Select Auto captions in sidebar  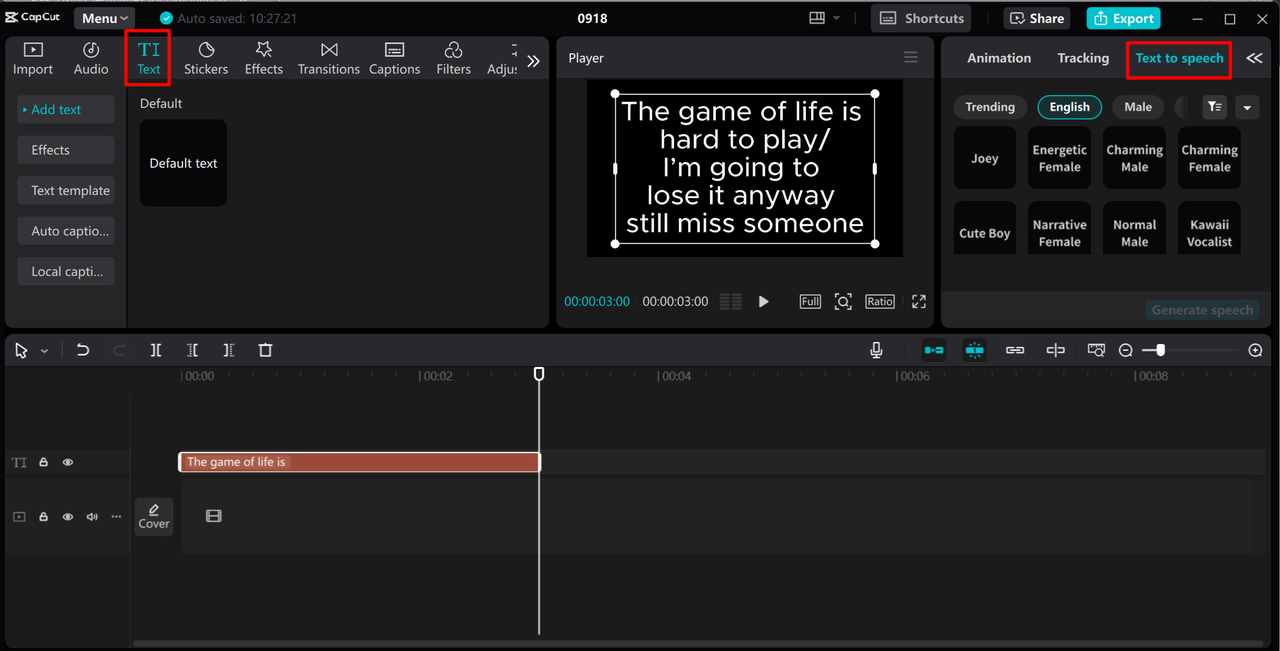[x=66, y=231]
